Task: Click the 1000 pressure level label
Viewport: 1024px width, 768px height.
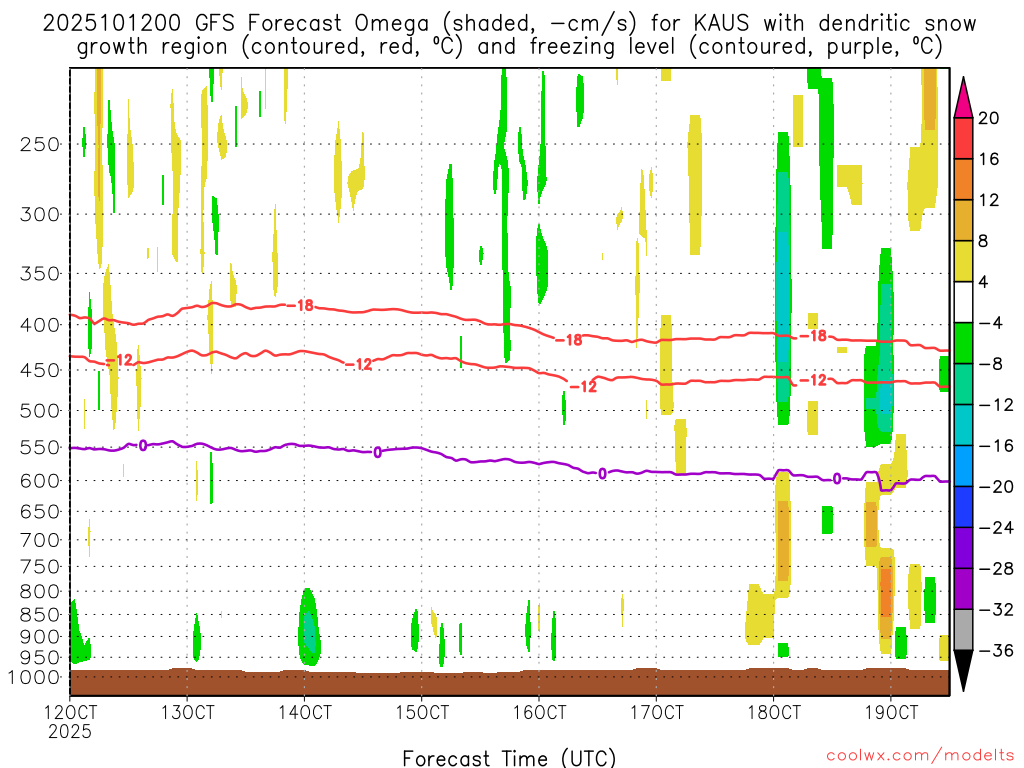Action: (34, 677)
